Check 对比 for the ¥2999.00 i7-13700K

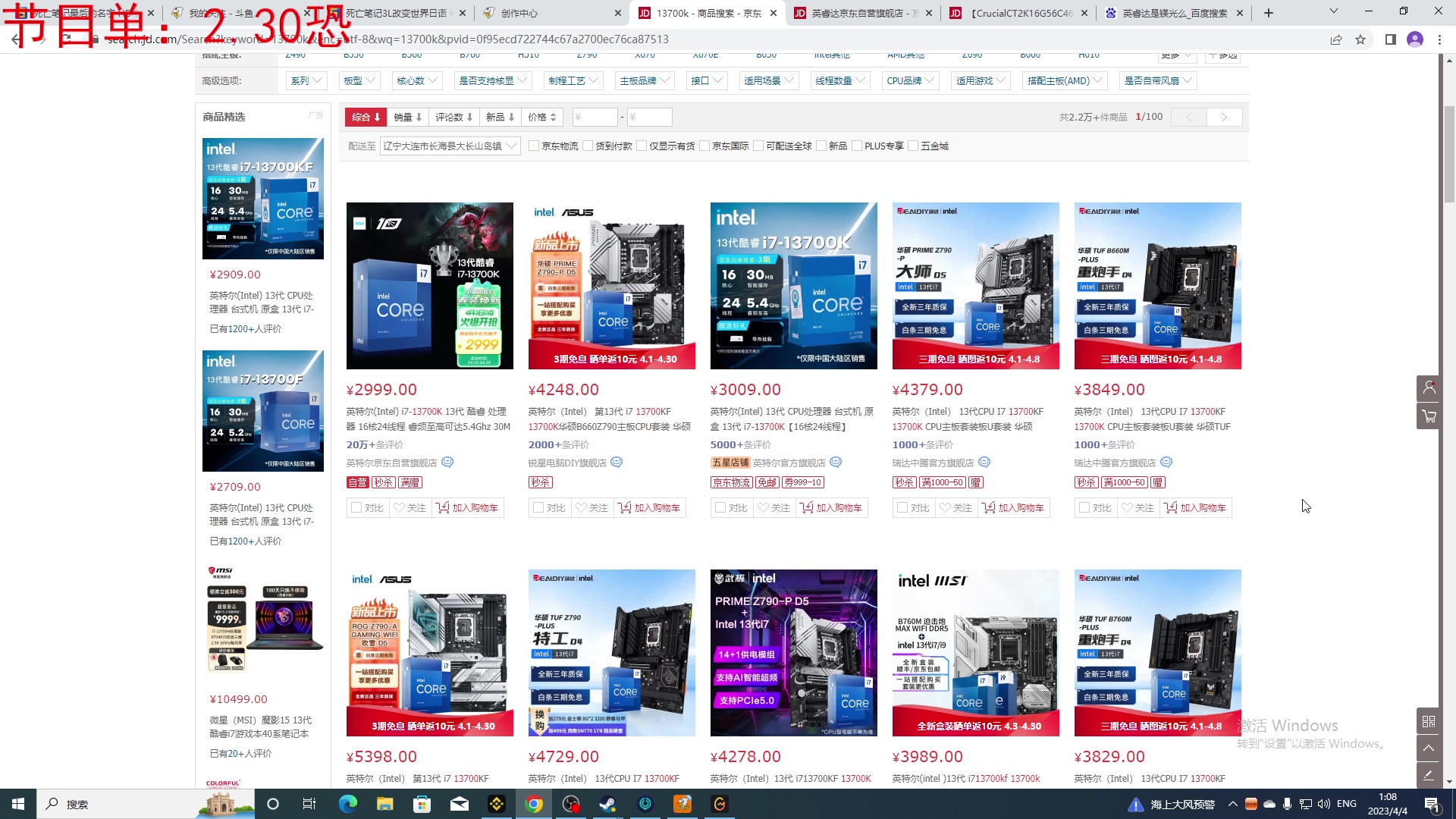click(356, 507)
